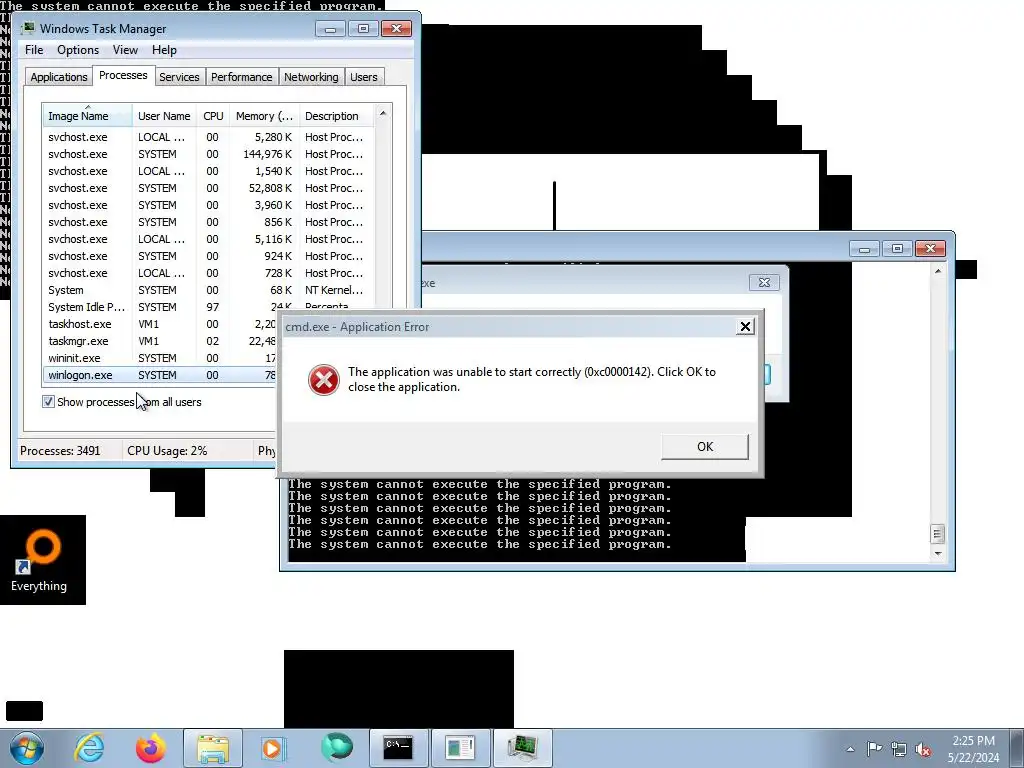Screen dimensions: 1024x768
Task: Click the red error icon in dialog
Action: click(x=323, y=379)
